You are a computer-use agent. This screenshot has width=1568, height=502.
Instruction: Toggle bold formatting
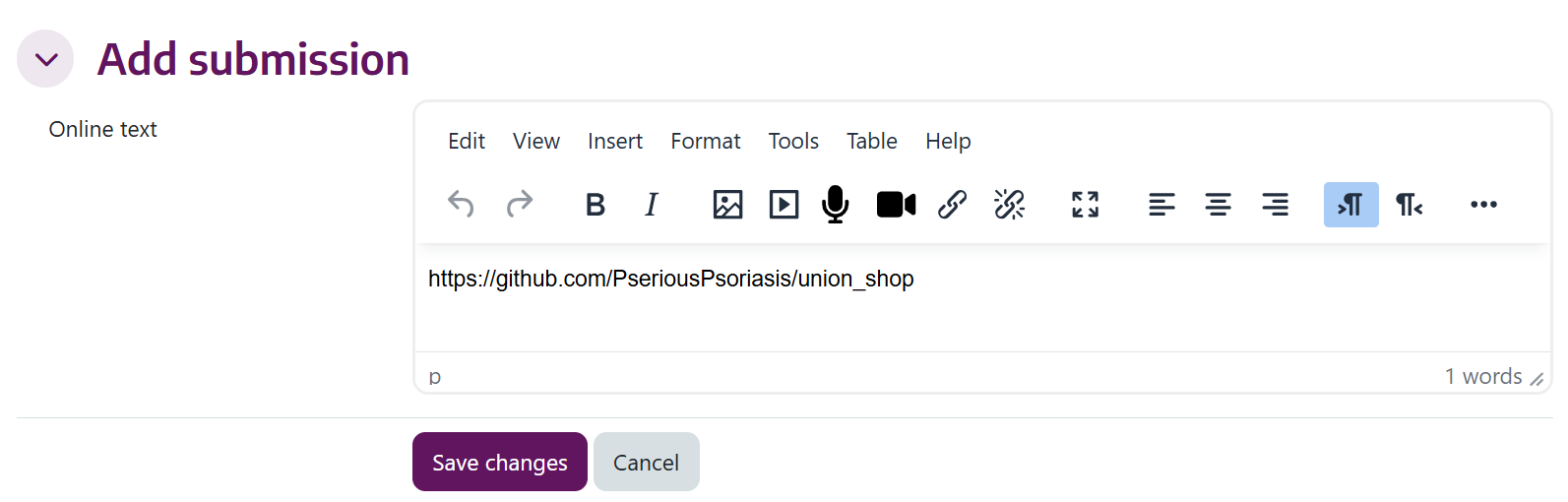coord(596,205)
